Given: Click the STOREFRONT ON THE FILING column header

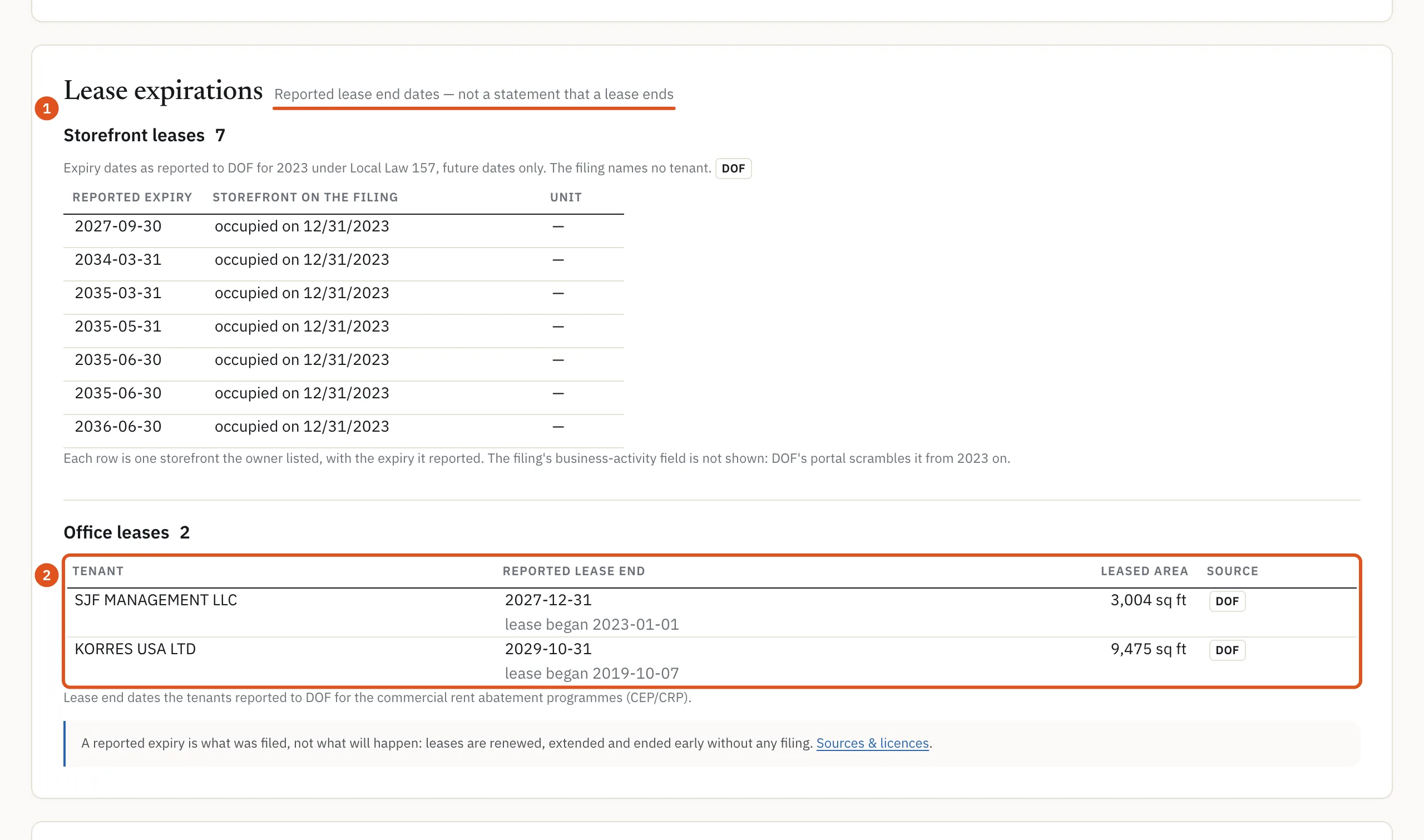Looking at the screenshot, I should pos(305,197).
